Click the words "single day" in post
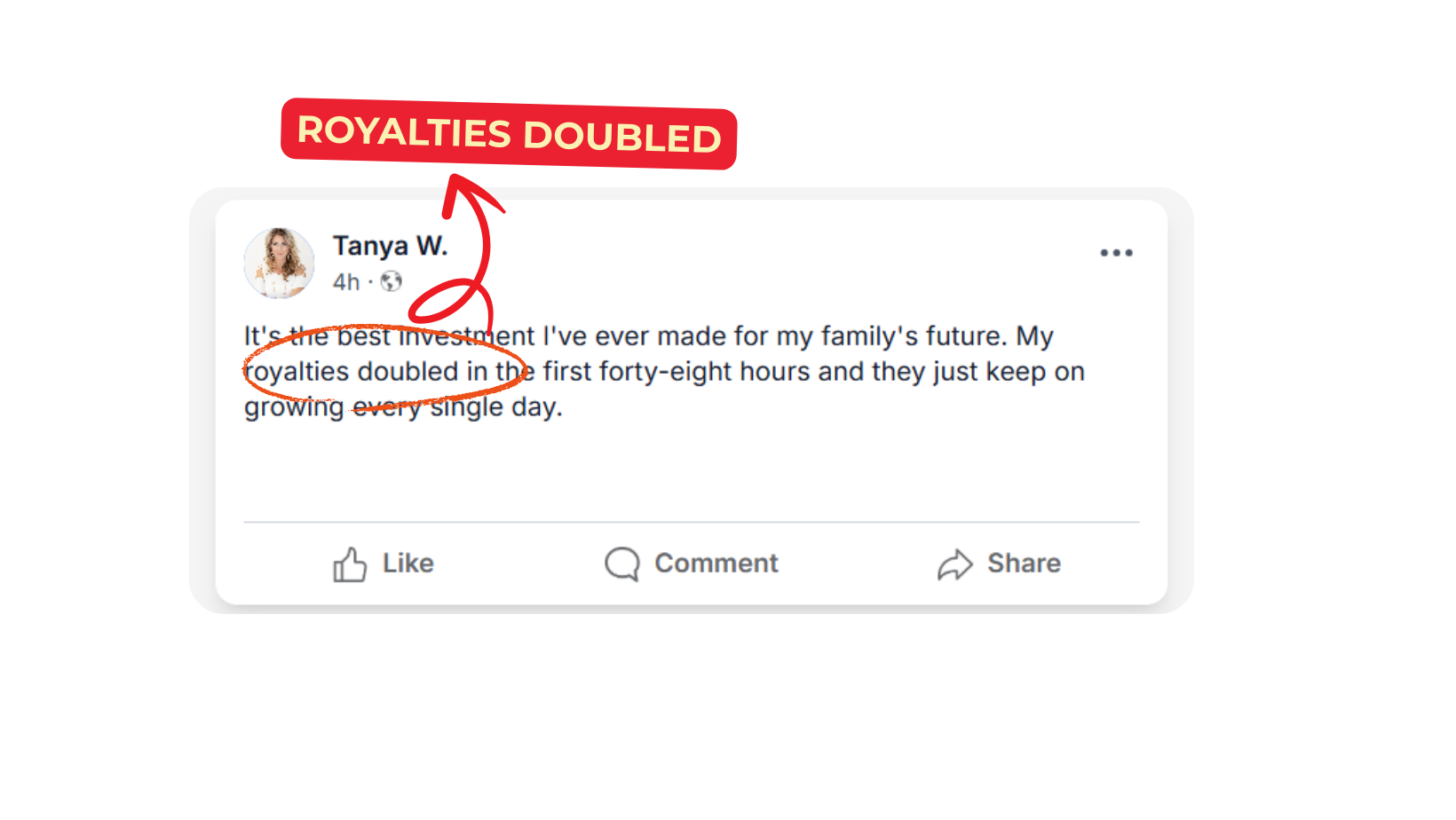 click(x=495, y=407)
